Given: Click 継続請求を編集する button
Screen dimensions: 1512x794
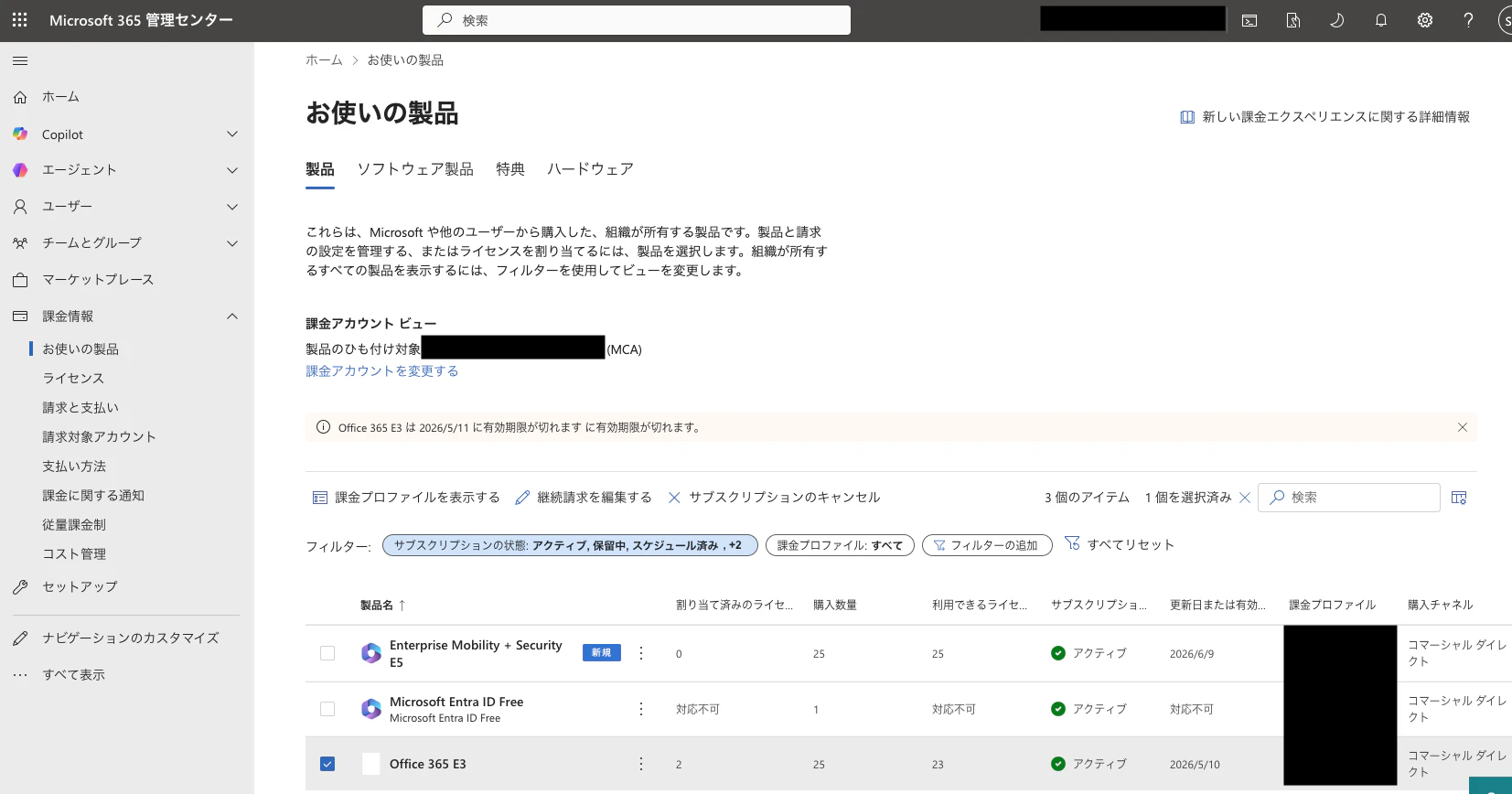Looking at the screenshot, I should tap(584, 498).
